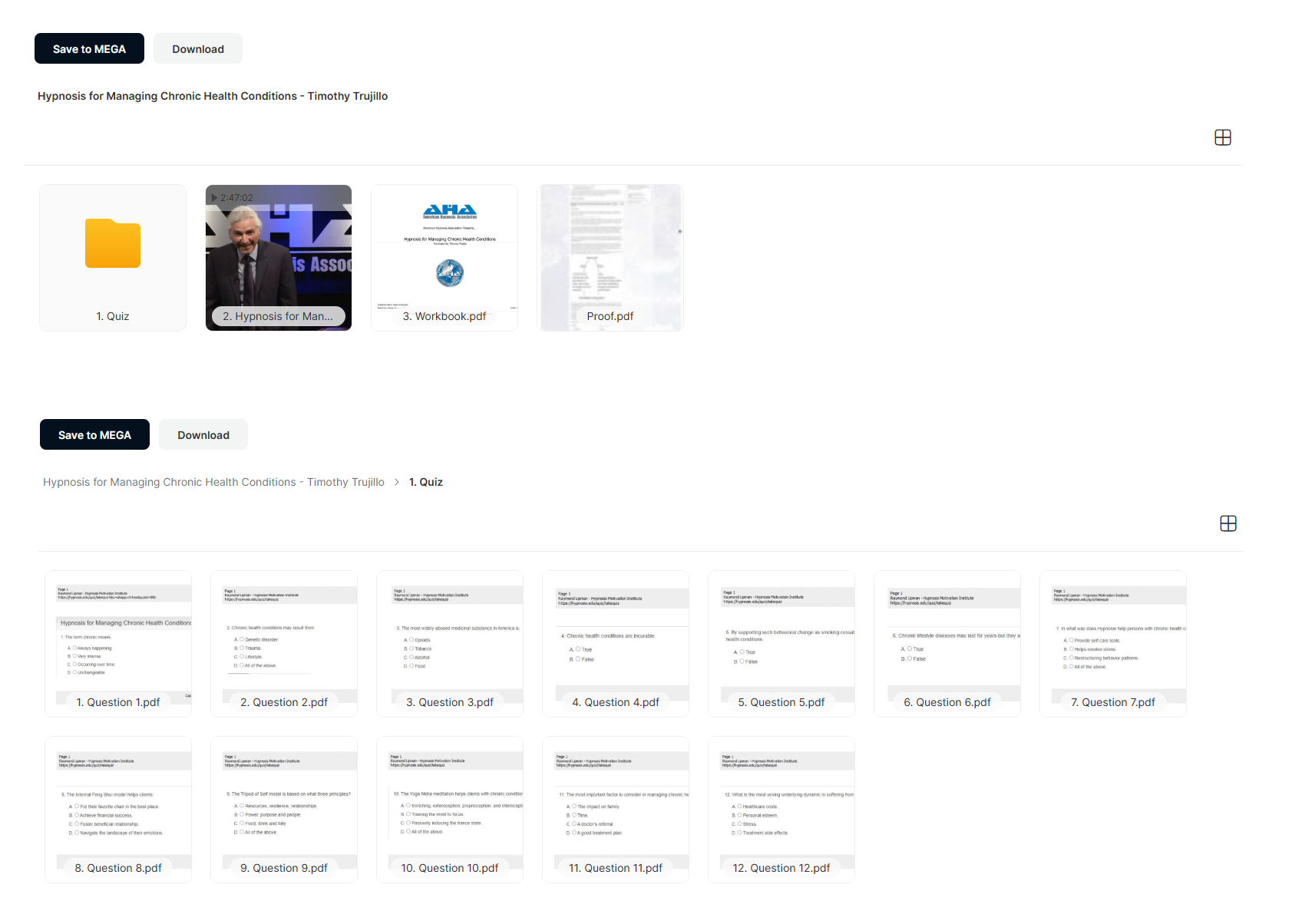Click the upper Download button
Screen dimensions: 1302x924
(198, 48)
